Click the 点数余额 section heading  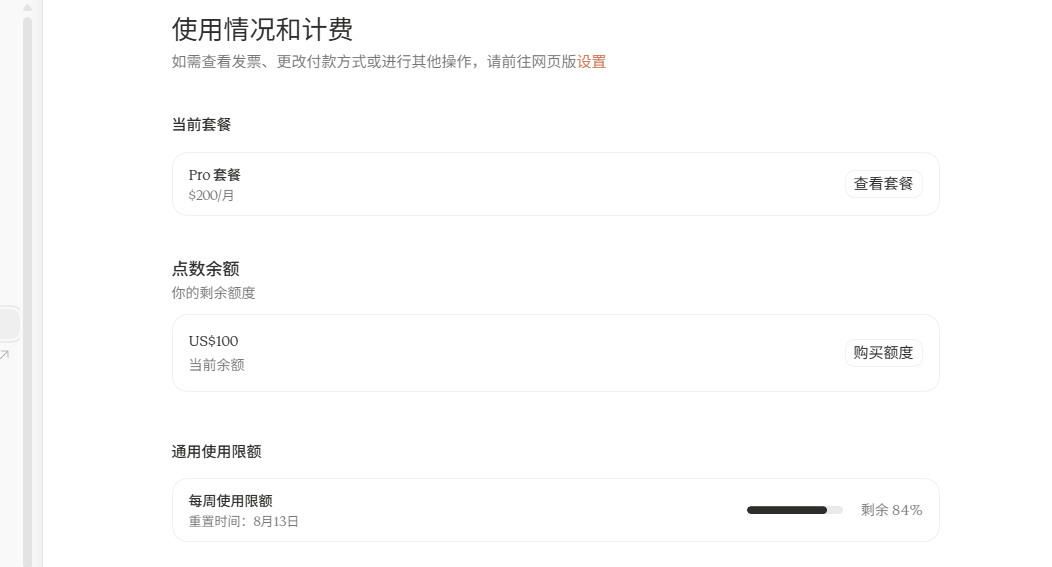click(x=205, y=268)
